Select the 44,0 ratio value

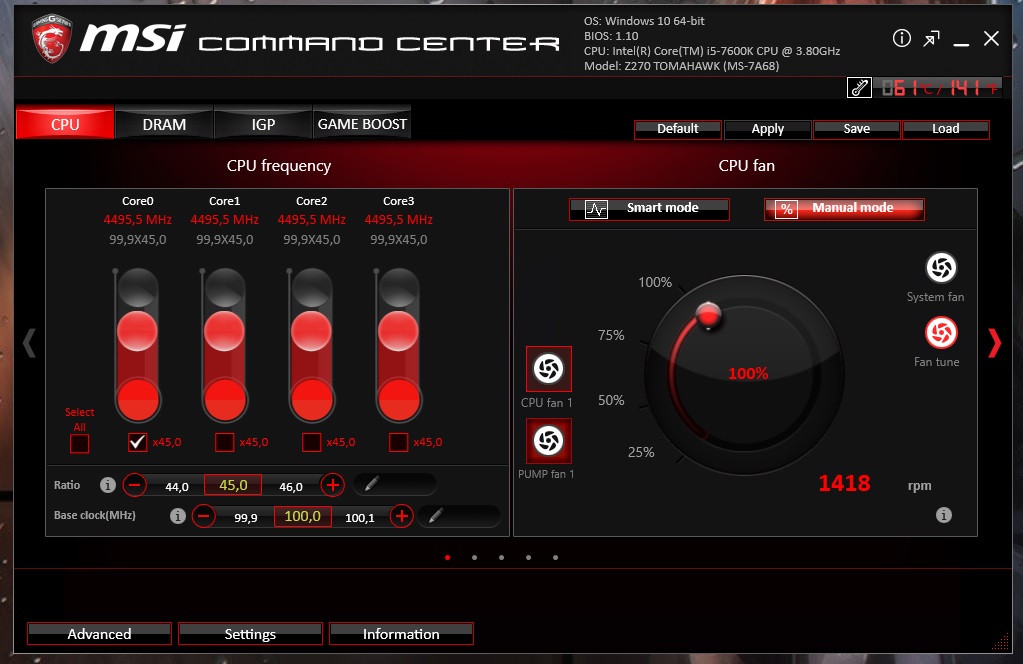pyautogui.click(x=177, y=487)
